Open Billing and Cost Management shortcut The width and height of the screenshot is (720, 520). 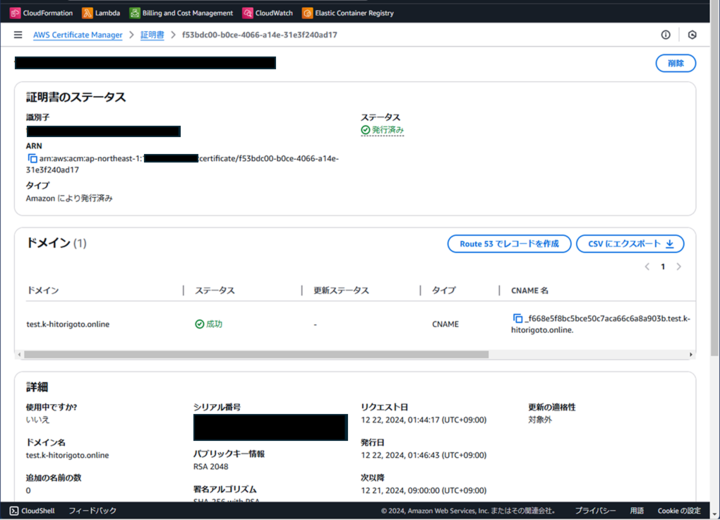(181, 13)
